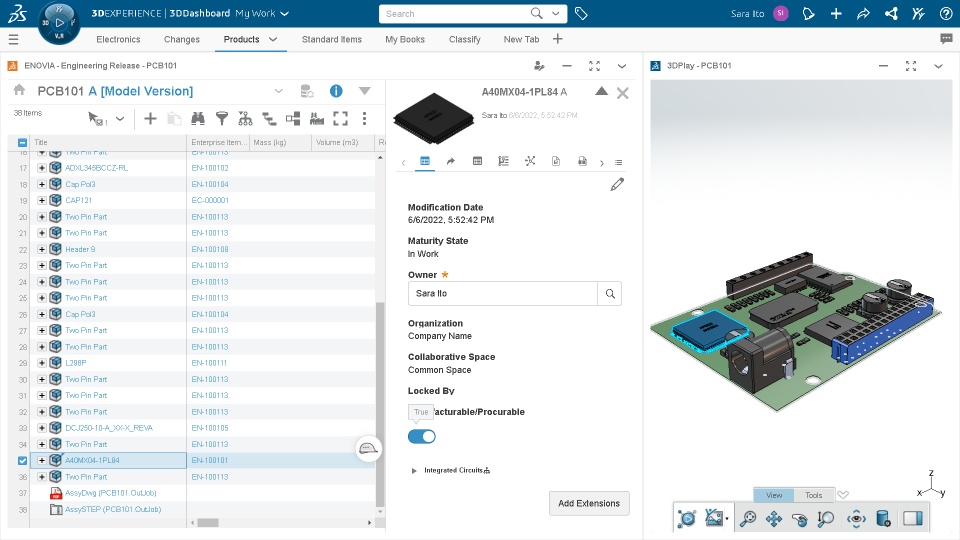Click the rotate tool in 3DPlay toolbar
Viewport: 960px width, 540px height.
click(800, 519)
